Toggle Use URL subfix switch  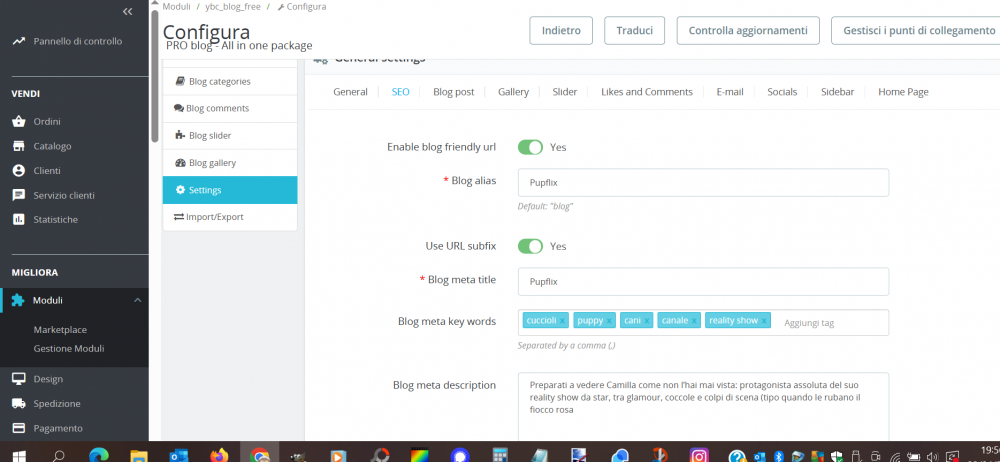[x=530, y=246]
